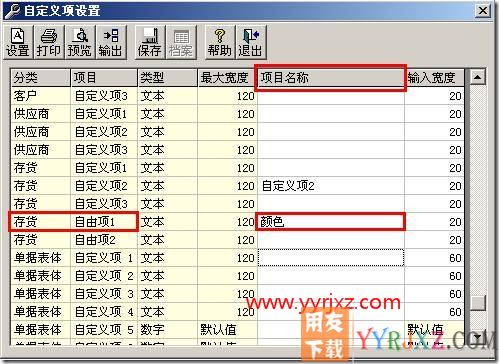The width and height of the screenshot is (499, 364).
Task: Click input width 60 for 单据表体 自定义项 2
Action: pos(434,276)
